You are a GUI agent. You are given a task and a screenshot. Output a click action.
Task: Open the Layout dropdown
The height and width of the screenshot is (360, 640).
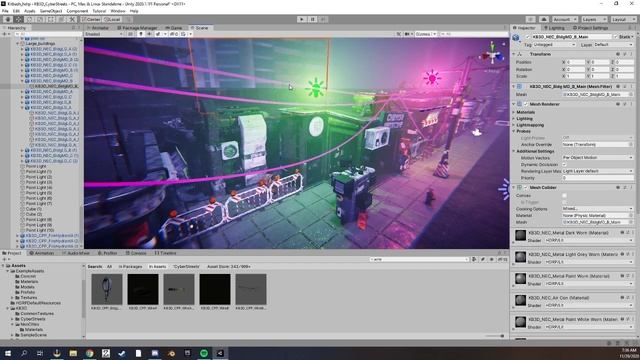[623, 19]
